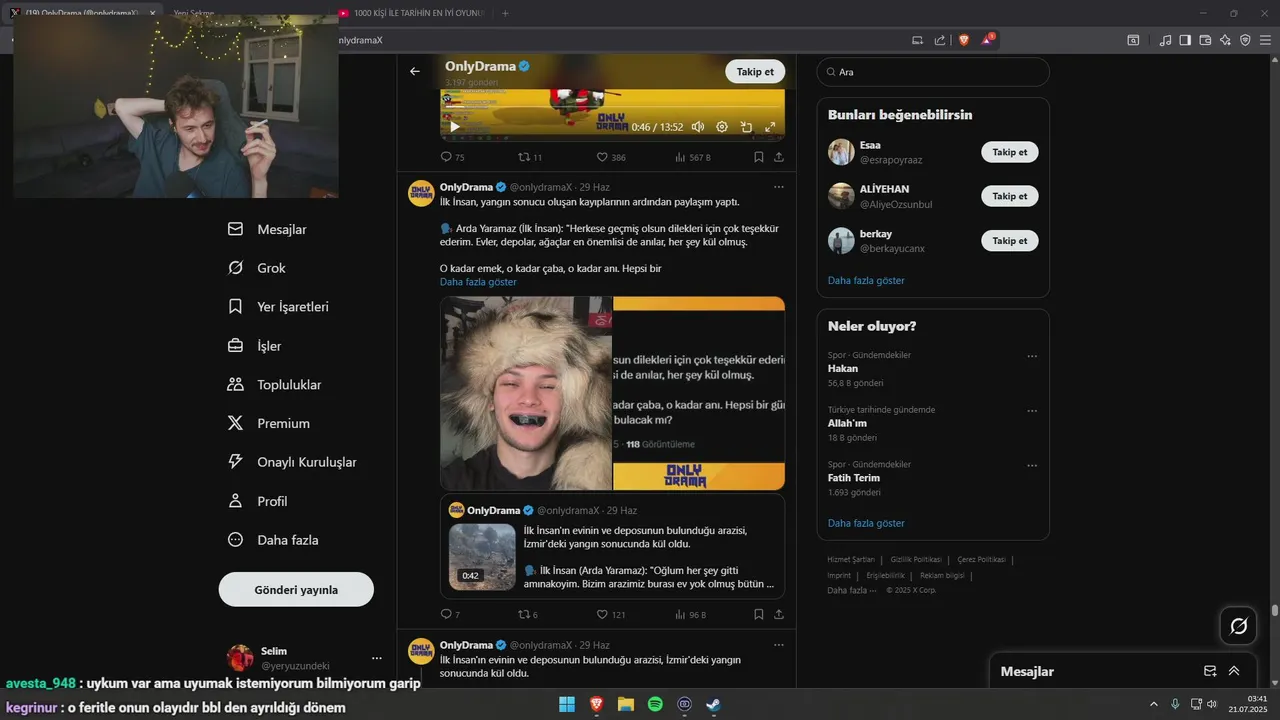This screenshot has height=720, width=1280.
Task: Expand post text with Daha fazla göster
Action: 478,282
